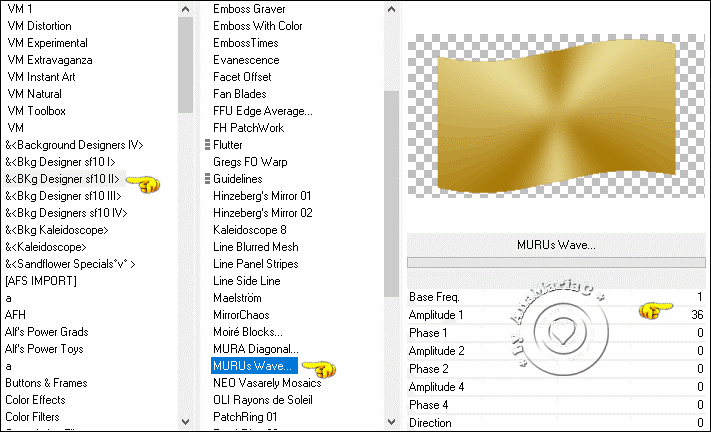Choose the Gregs FO Warp filter
This screenshot has height=432, width=711.
250,162
